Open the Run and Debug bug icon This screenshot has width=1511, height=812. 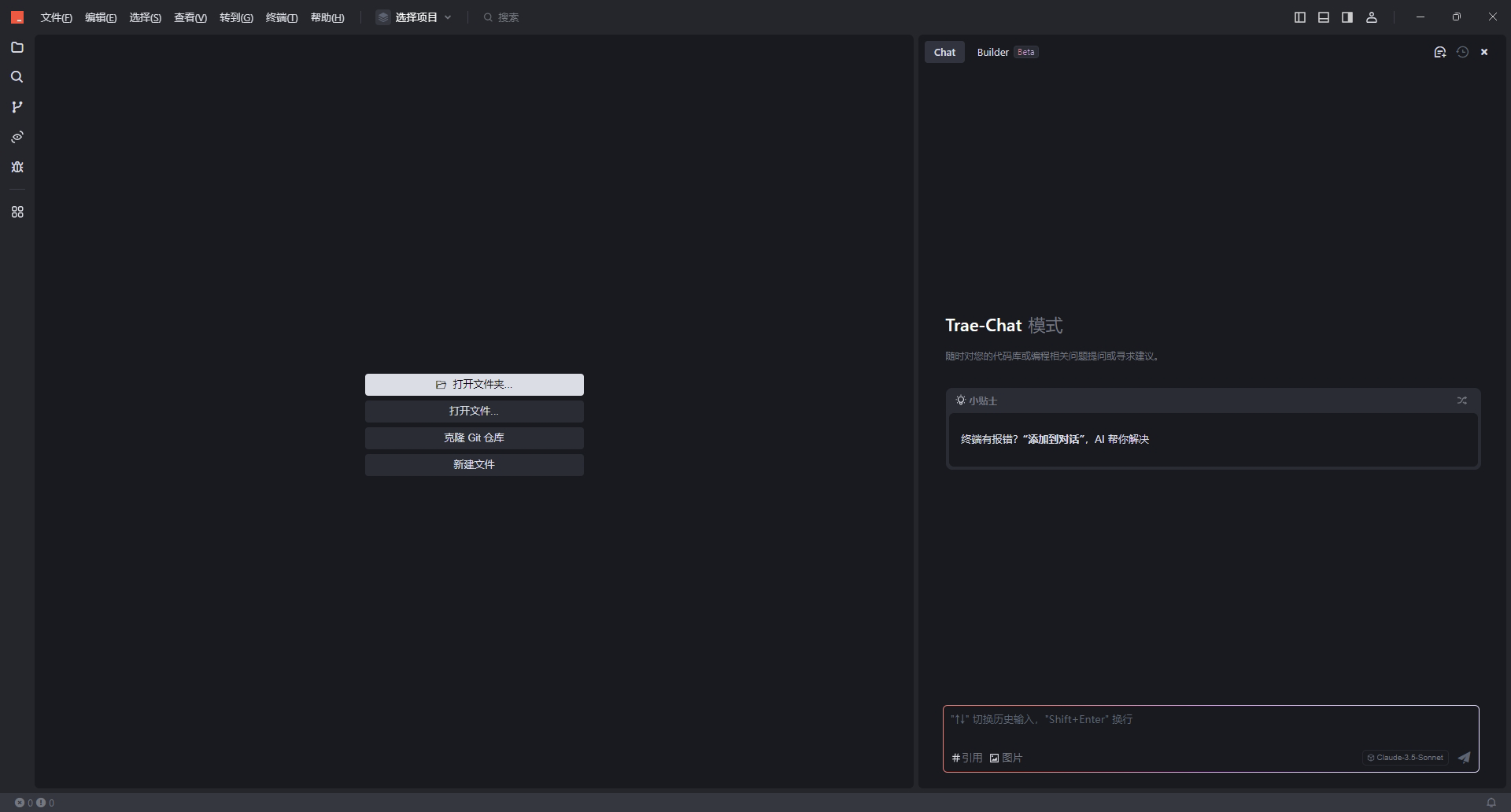pos(17,167)
